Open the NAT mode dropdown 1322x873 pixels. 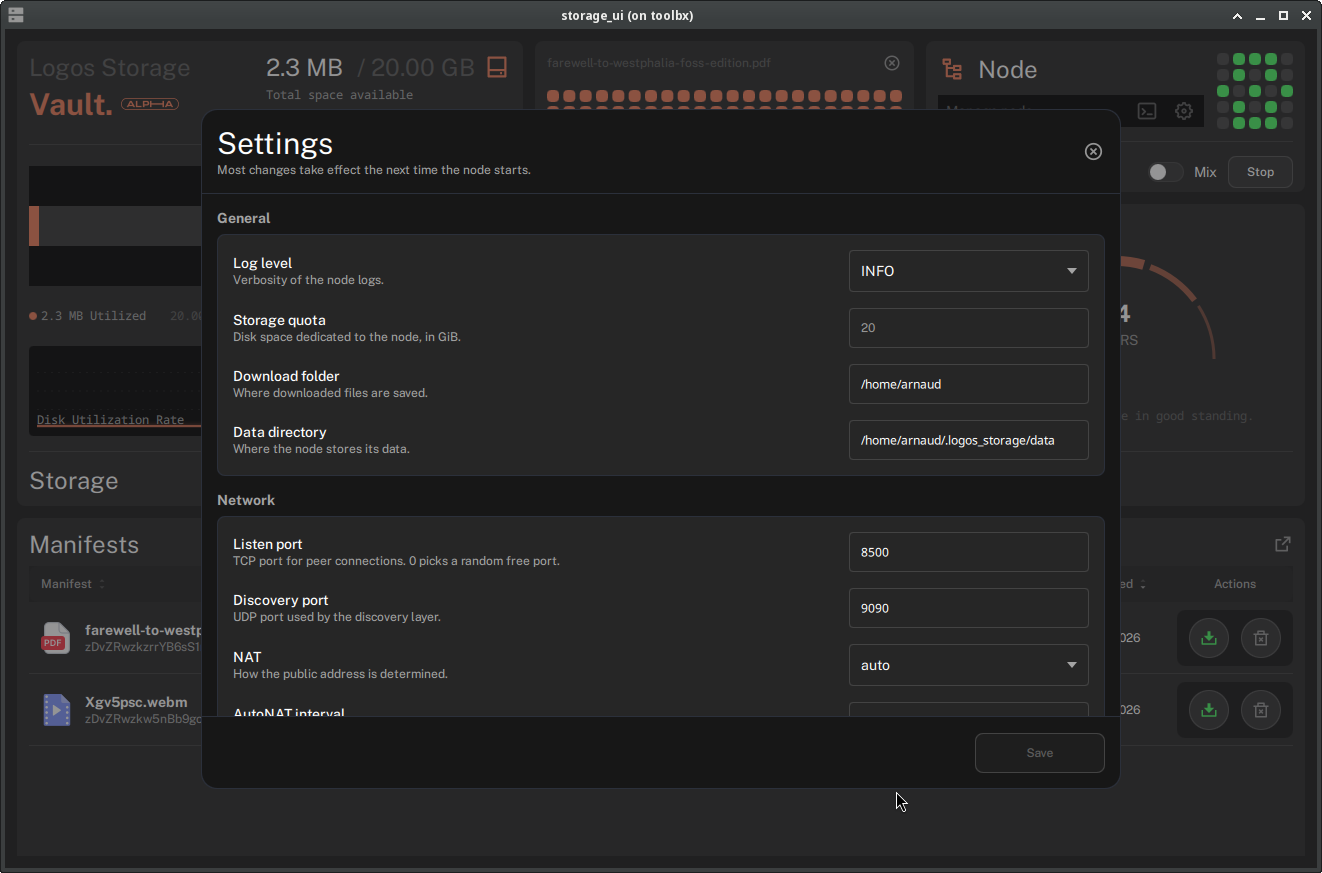(x=968, y=665)
